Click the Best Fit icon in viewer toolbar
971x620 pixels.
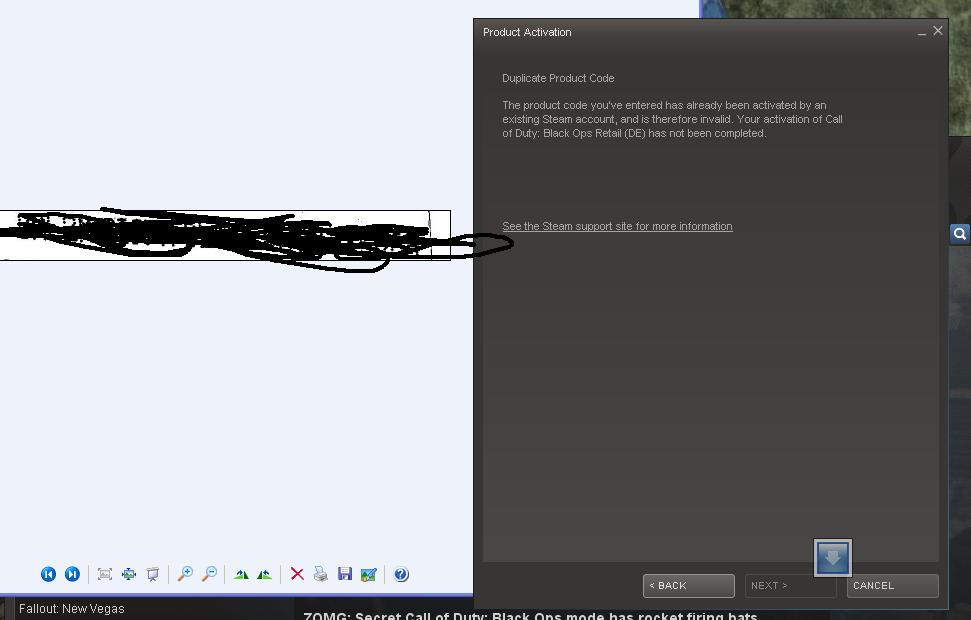105,574
